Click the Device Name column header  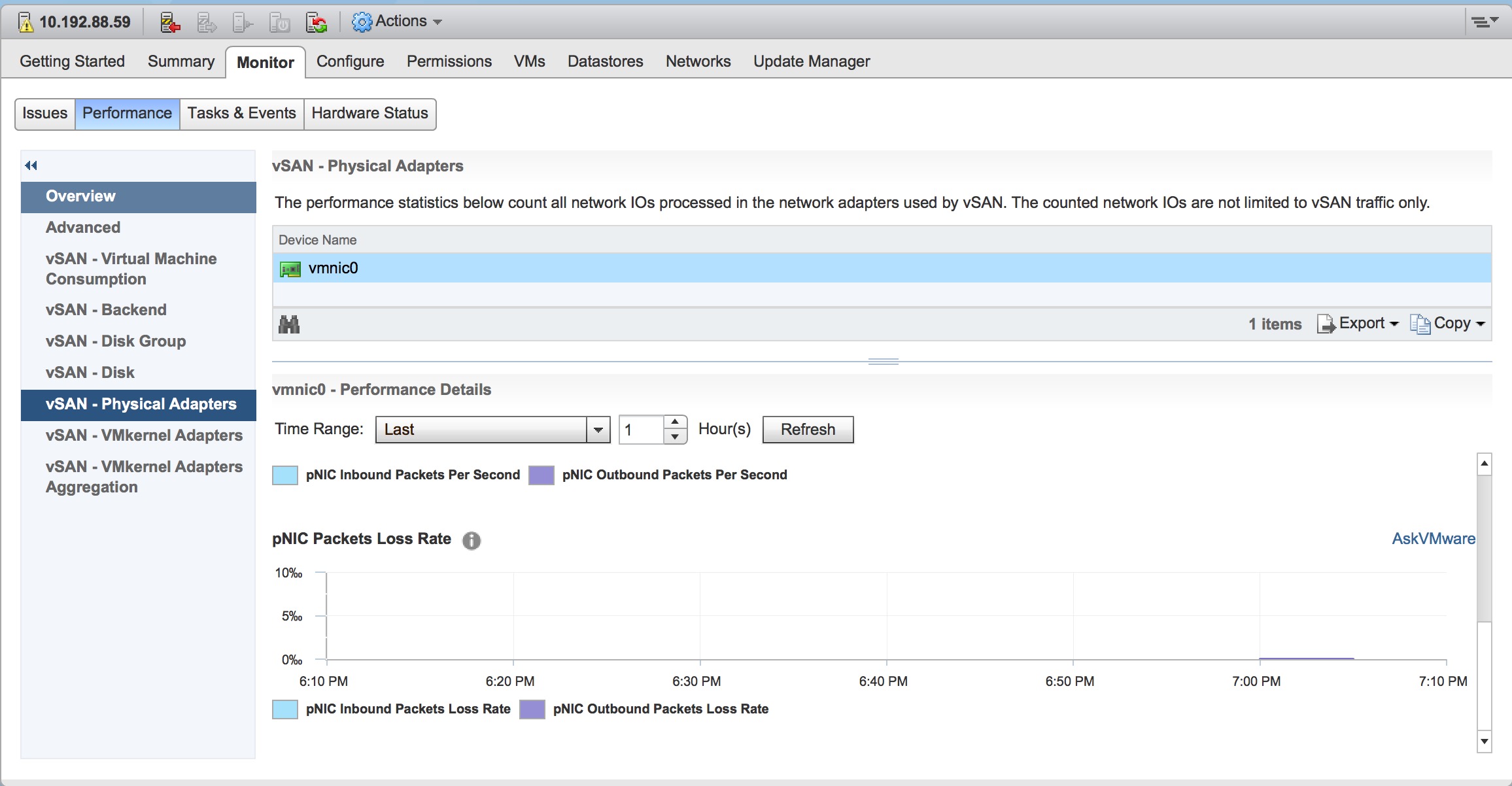[x=882, y=240]
